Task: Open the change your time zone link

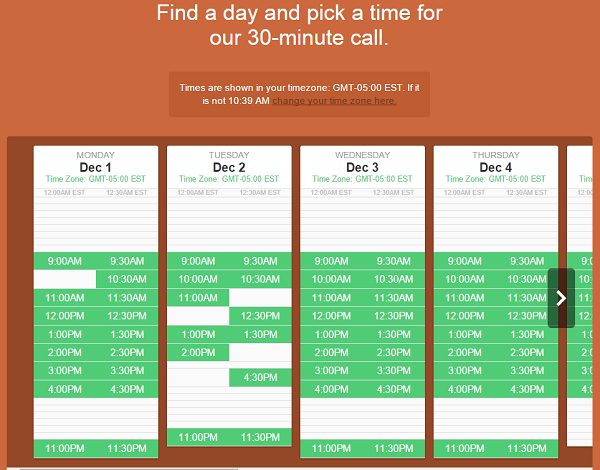Action: [x=334, y=101]
